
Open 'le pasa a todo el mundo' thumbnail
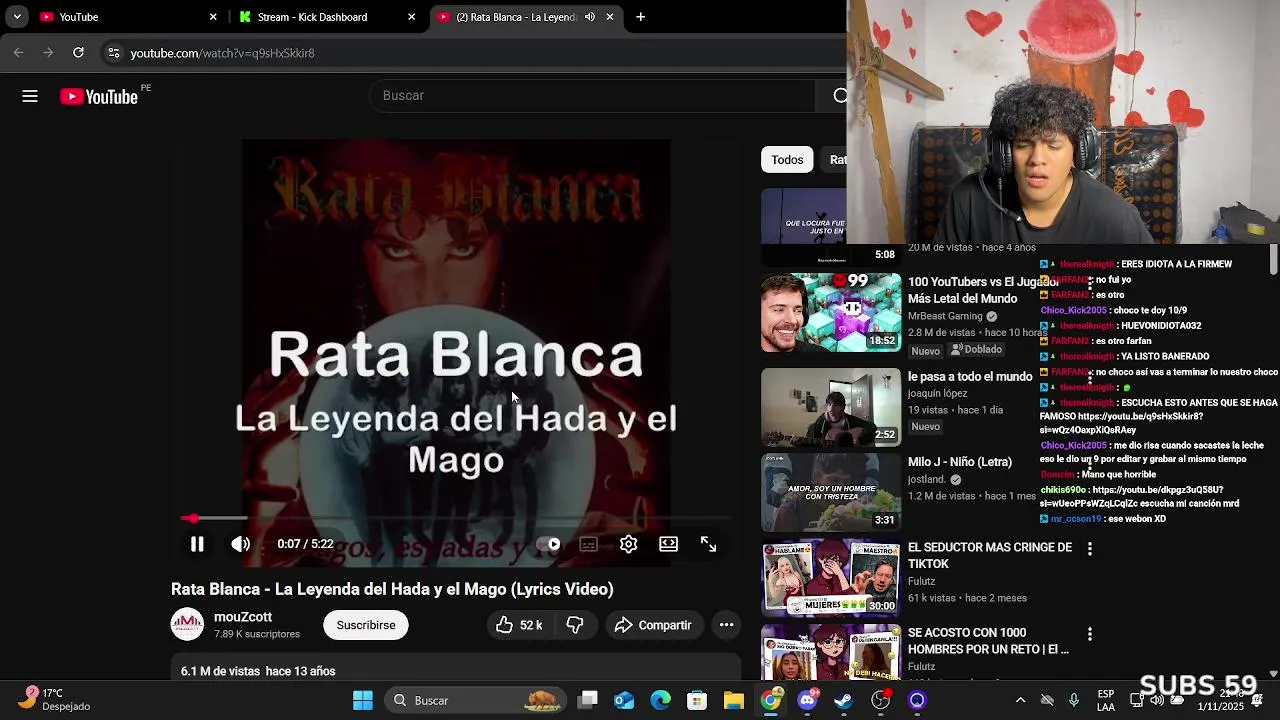click(831, 407)
